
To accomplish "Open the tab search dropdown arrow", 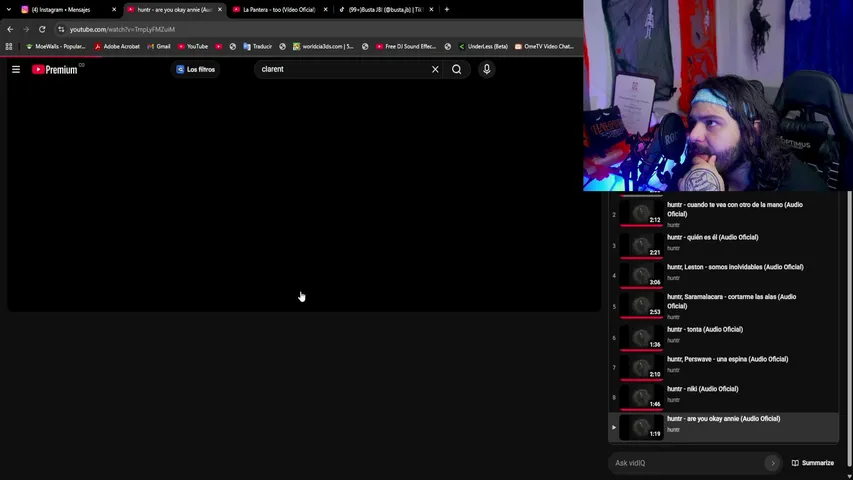I will (x=8, y=9).
